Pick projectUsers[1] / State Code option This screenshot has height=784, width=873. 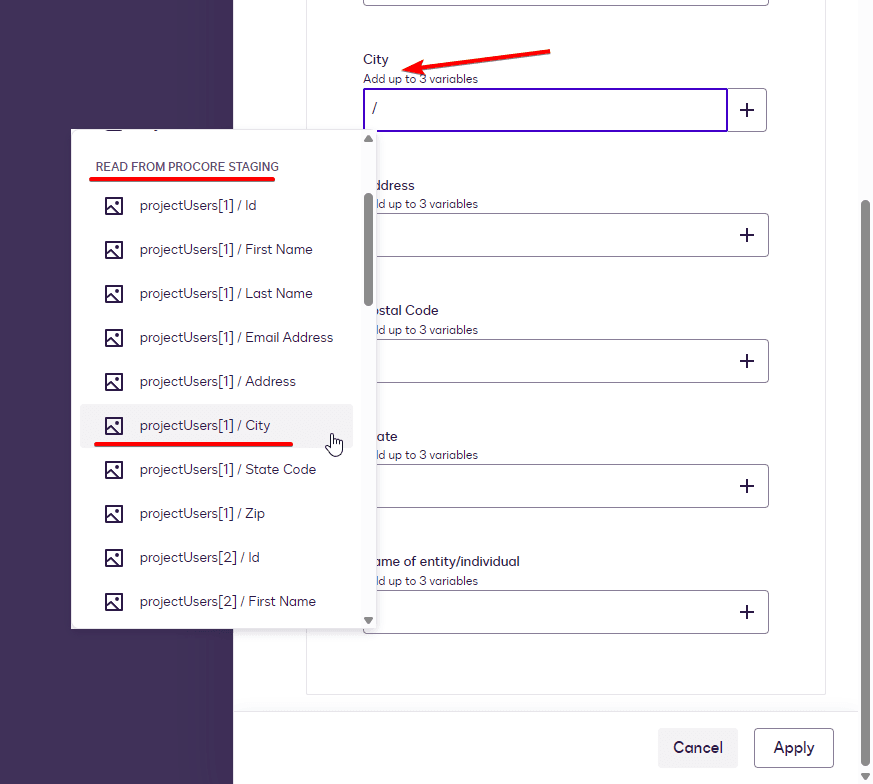(228, 470)
